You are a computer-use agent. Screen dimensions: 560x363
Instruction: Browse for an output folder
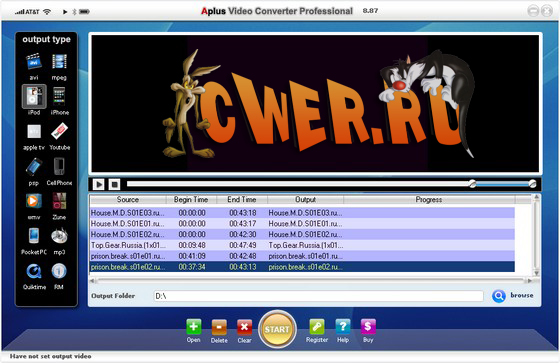tap(513, 295)
